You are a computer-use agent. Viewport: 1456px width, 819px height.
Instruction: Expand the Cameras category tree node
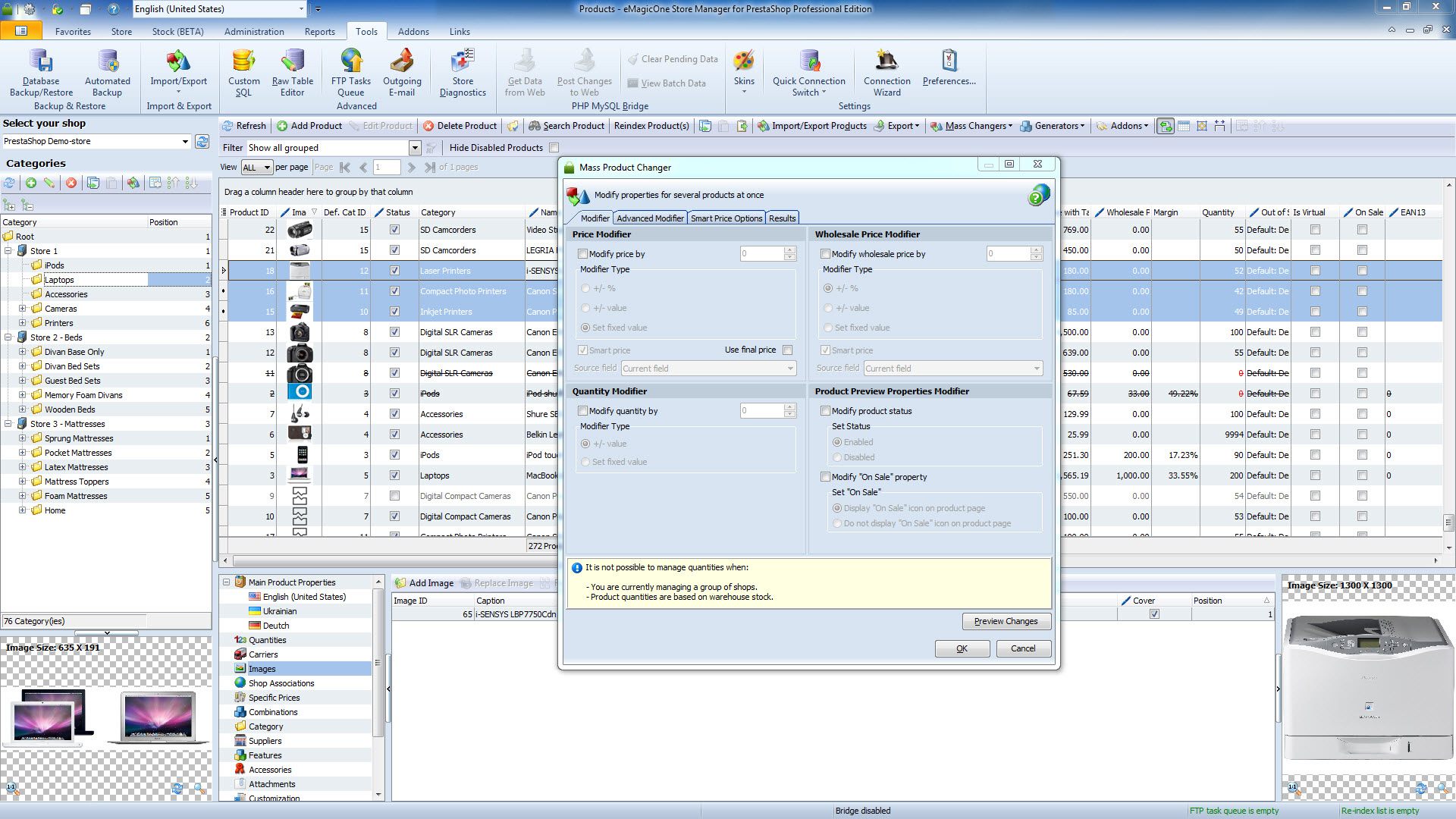coord(22,309)
